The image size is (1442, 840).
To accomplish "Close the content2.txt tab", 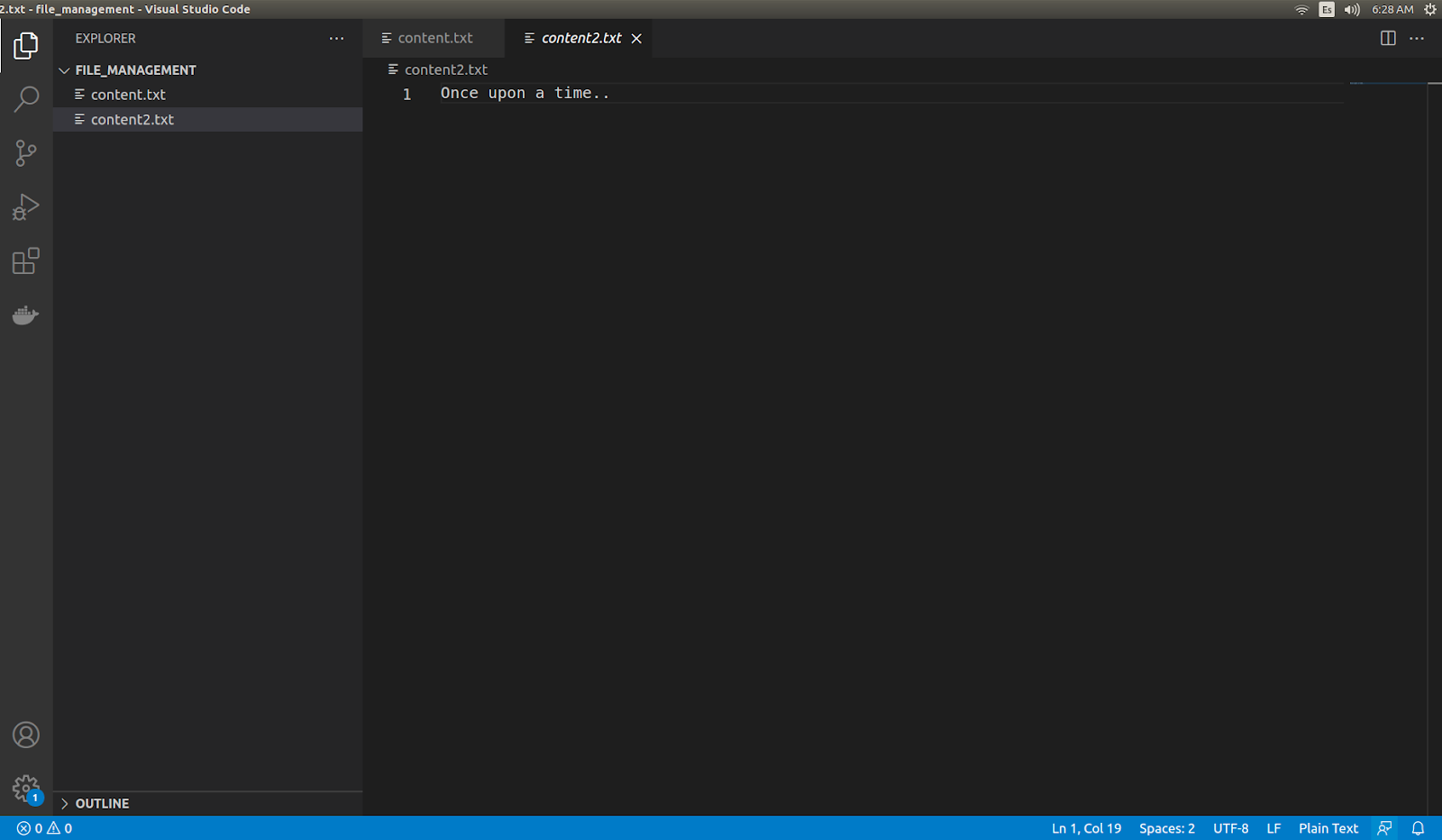I will (x=636, y=39).
